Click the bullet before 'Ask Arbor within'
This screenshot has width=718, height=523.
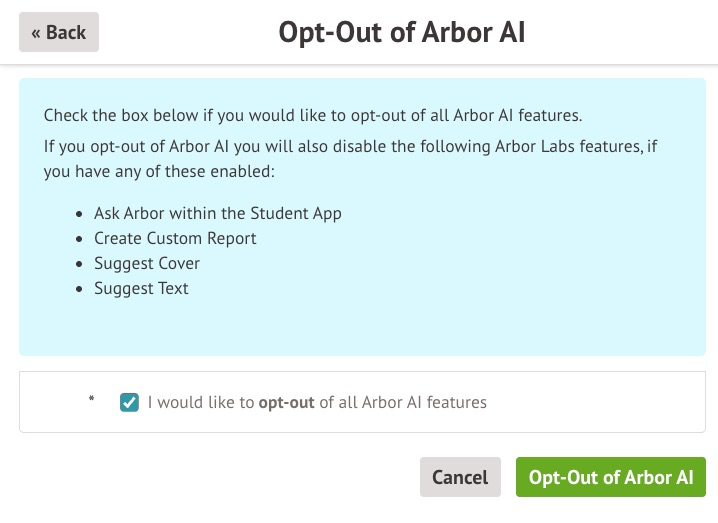coord(80,214)
